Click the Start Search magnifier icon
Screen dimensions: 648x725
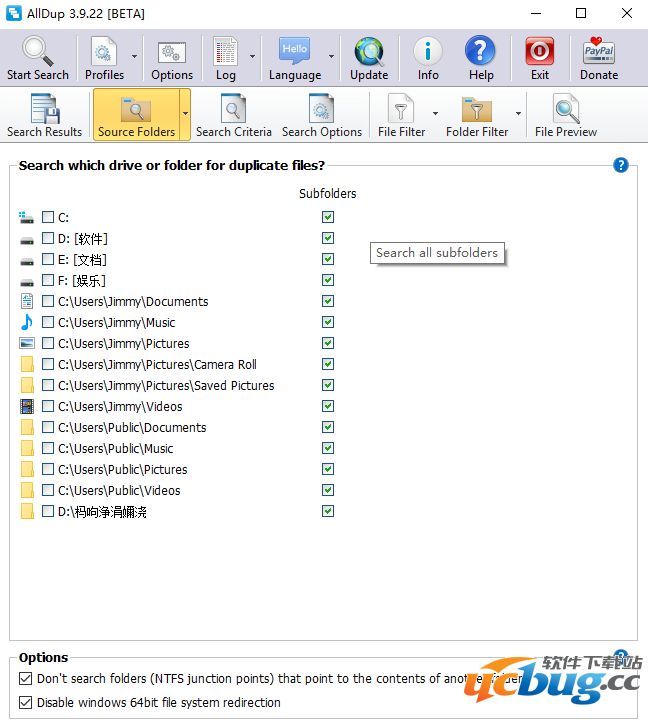38,52
